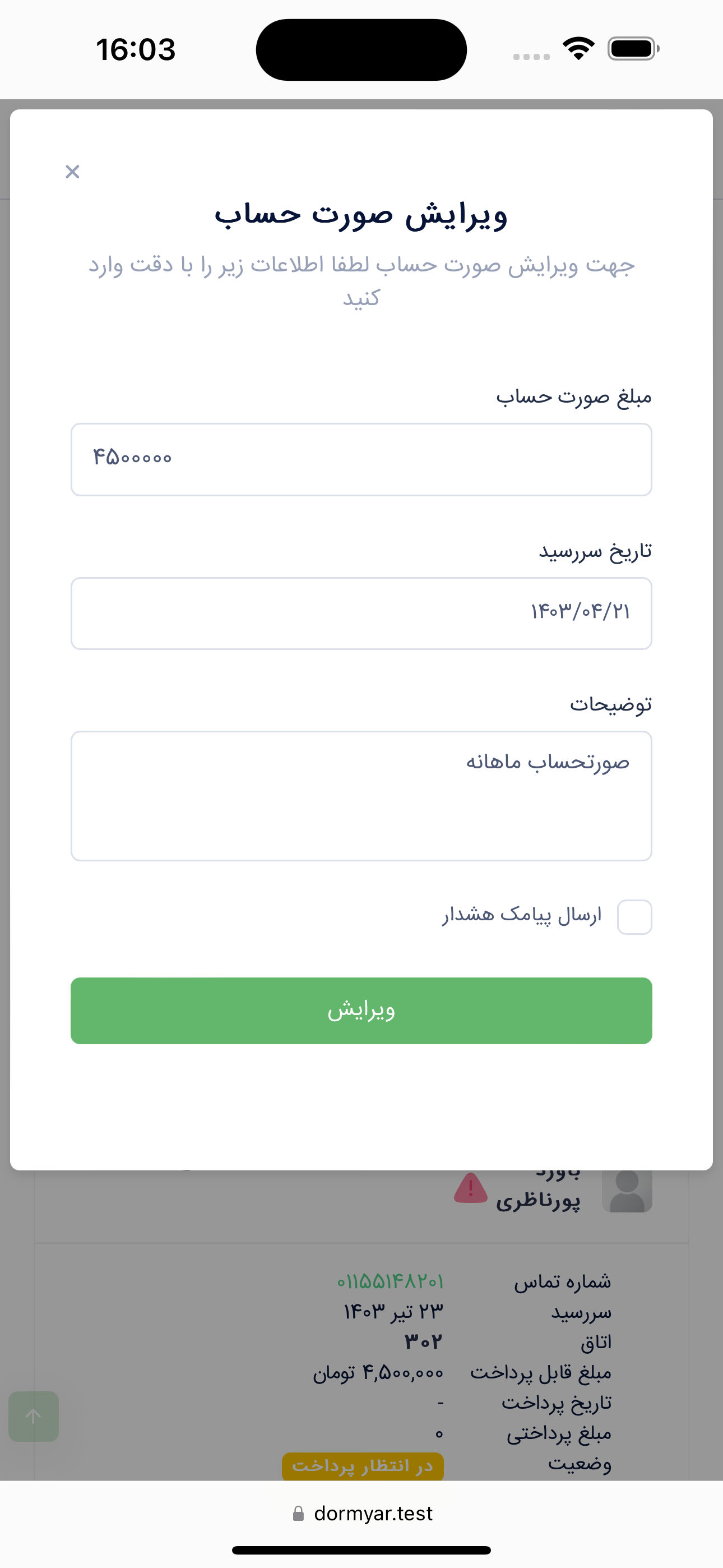
Task: Click the ویرایش صورت حساب modal title
Action: [x=361, y=215]
